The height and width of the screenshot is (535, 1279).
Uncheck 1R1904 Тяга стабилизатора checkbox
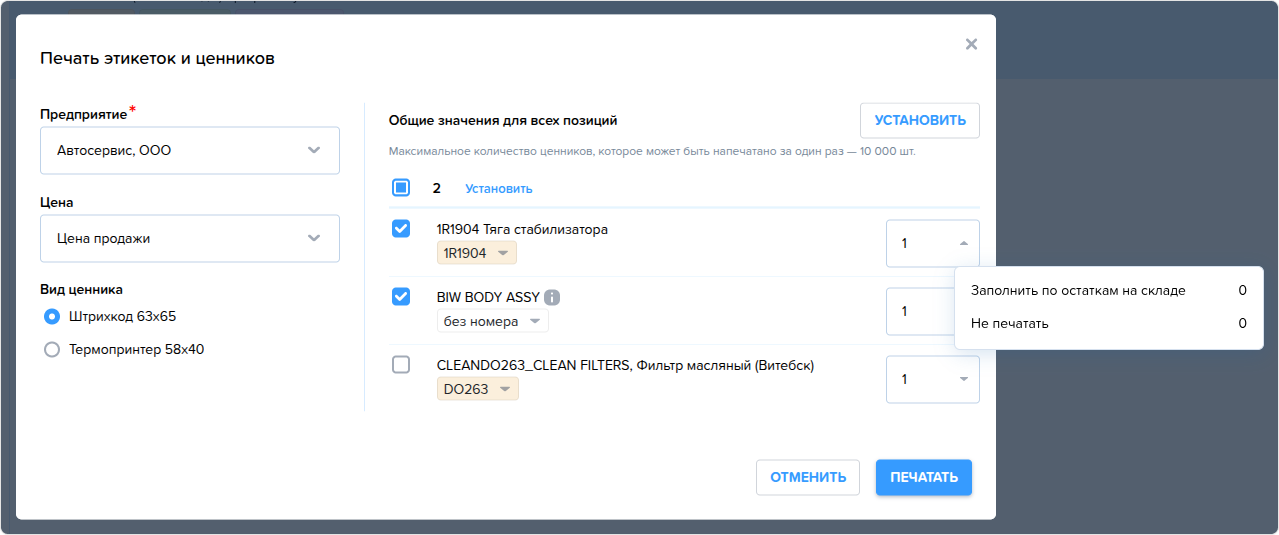(401, 229)
